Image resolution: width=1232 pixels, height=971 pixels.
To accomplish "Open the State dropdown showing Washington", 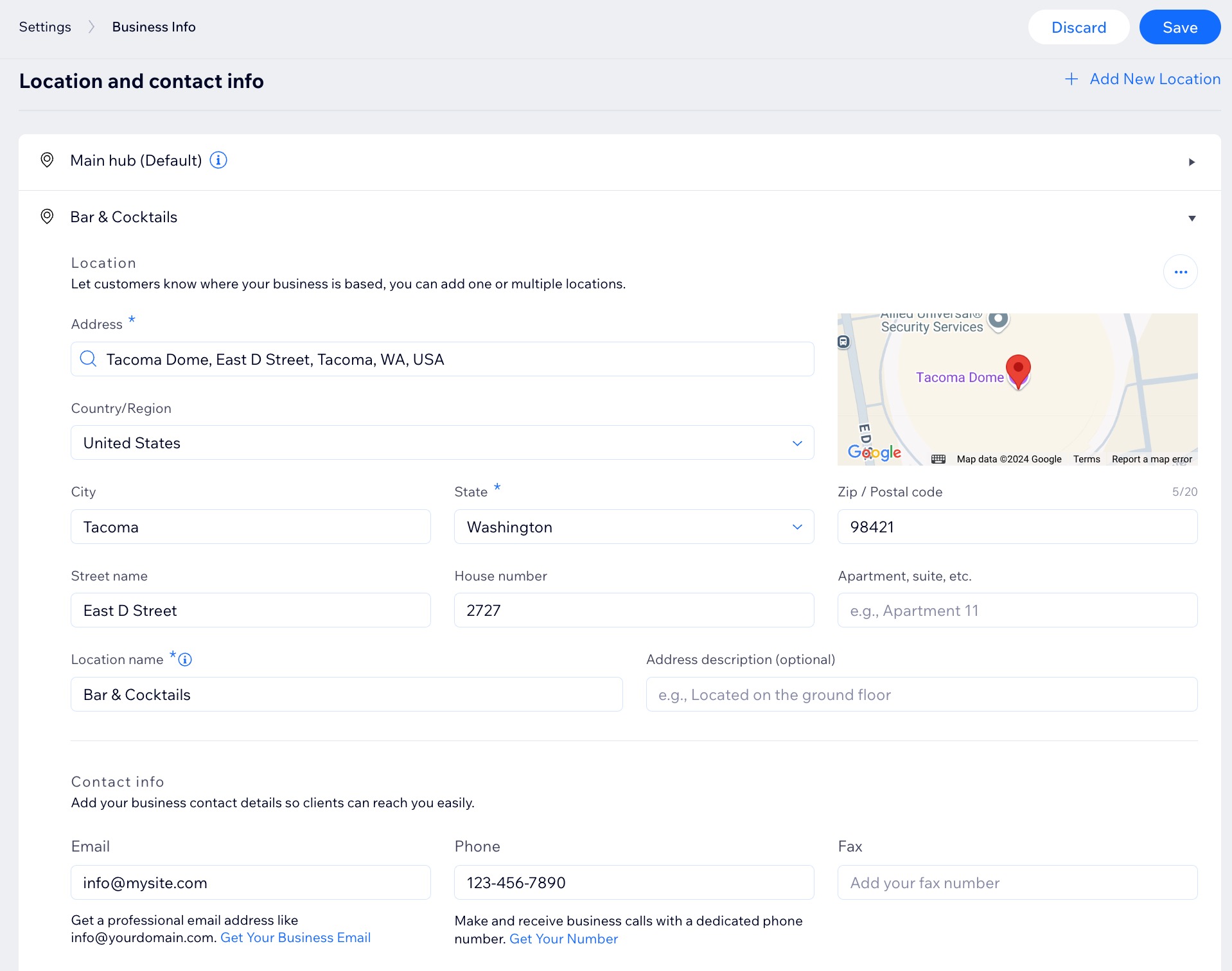I will click(634, 527).
